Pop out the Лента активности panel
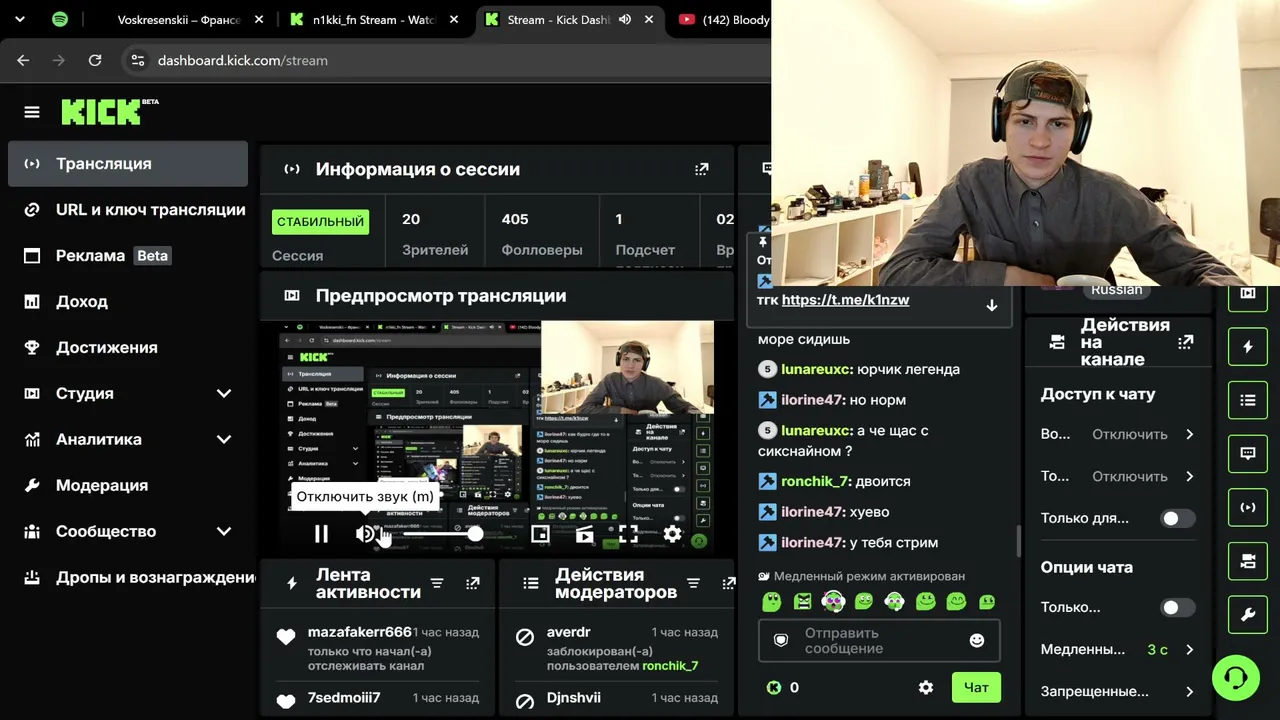 click(473, 583)
